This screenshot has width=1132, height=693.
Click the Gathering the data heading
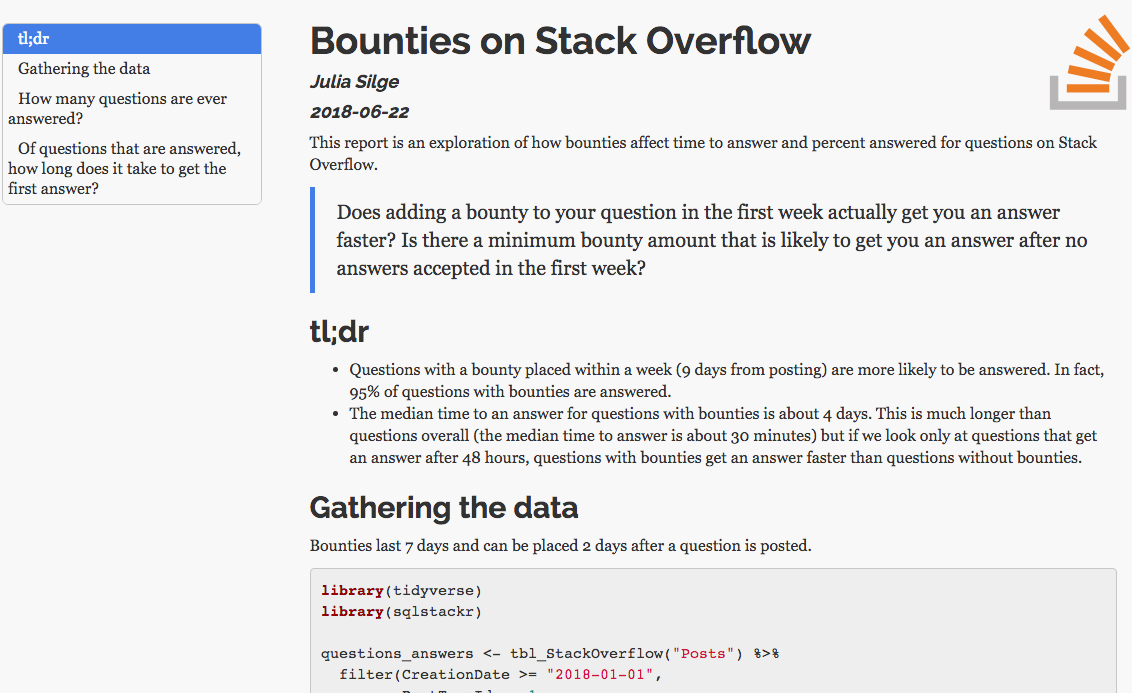[444, 507]
